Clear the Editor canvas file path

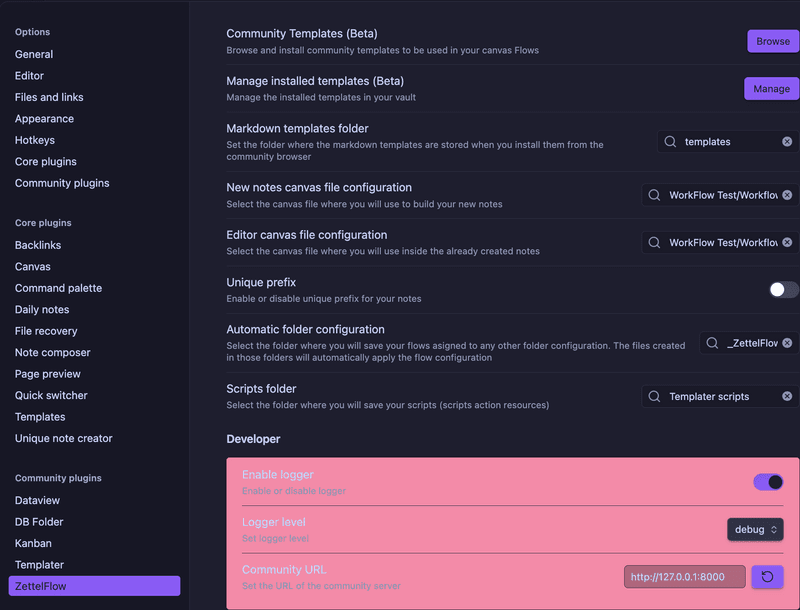point(787,243)
